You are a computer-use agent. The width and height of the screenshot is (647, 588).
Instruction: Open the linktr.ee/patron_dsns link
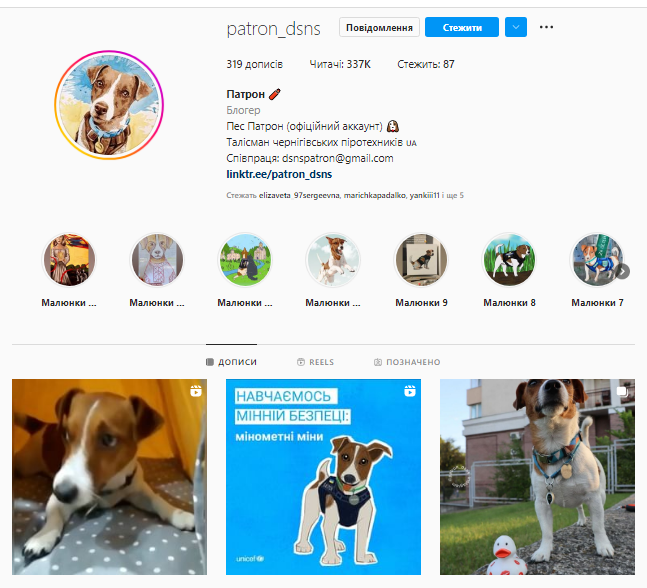tap(279, 174)
